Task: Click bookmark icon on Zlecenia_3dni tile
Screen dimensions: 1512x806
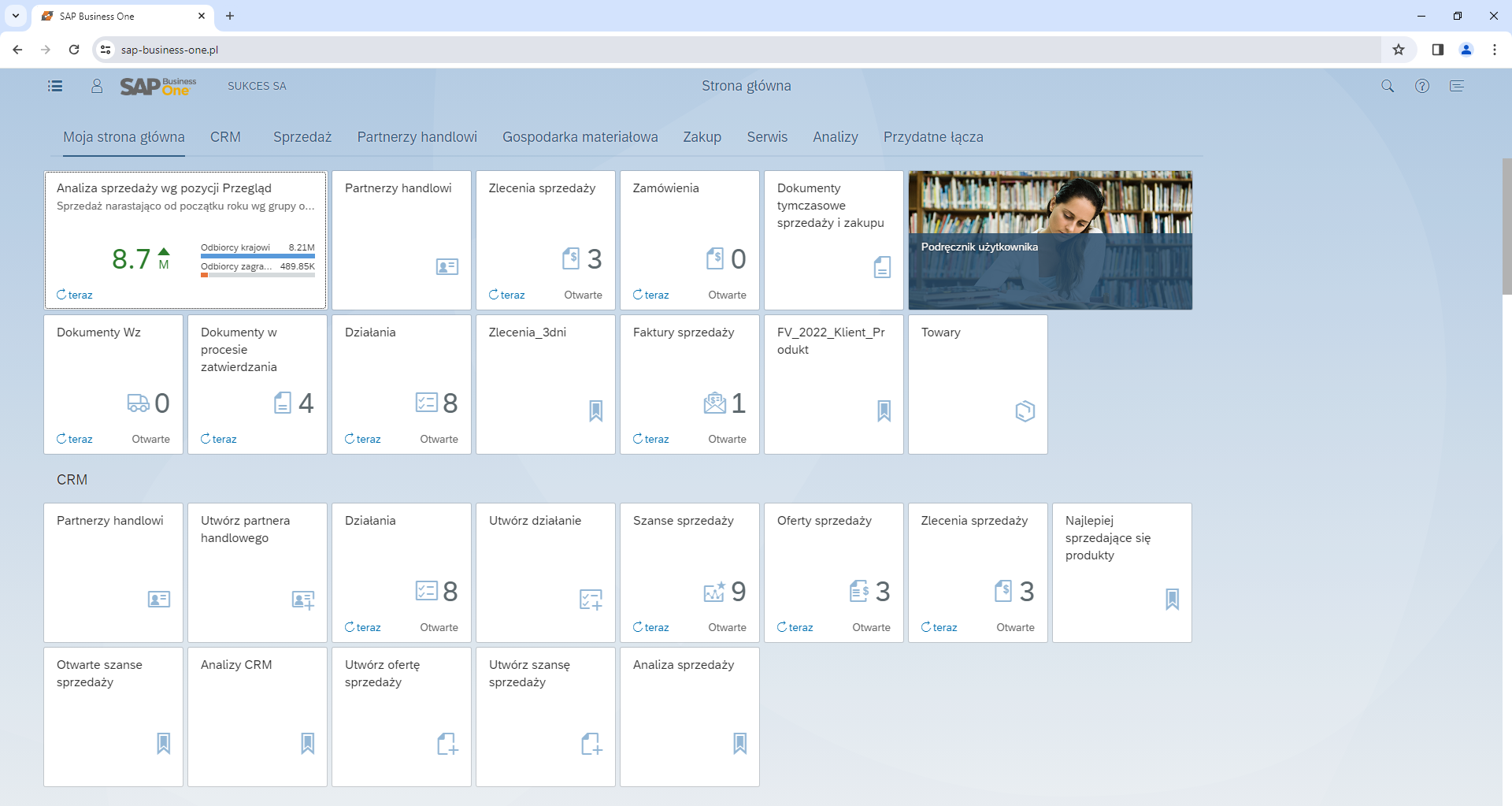Action: point(595,411)
